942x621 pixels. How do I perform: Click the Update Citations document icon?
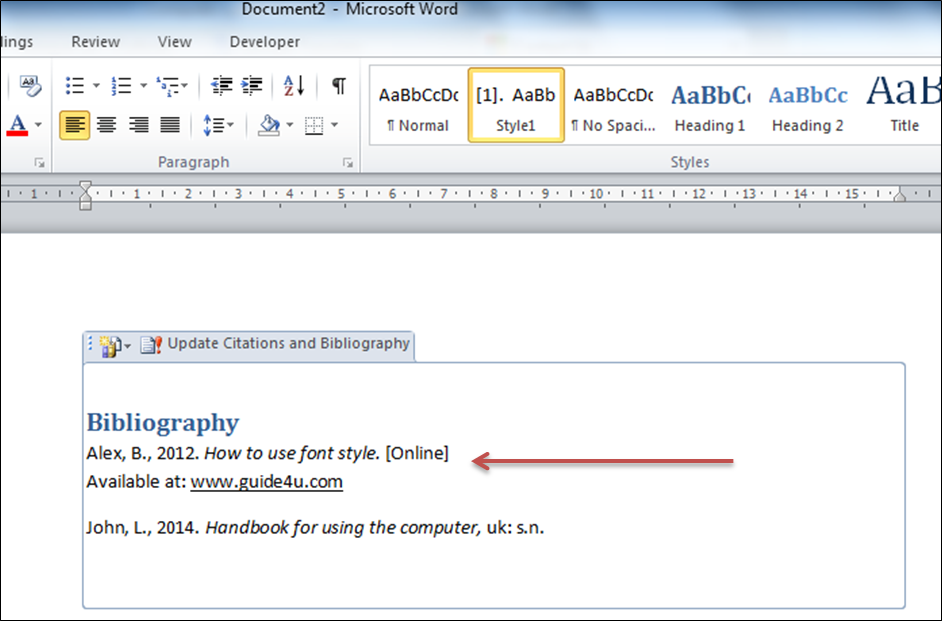coord(151,345)
